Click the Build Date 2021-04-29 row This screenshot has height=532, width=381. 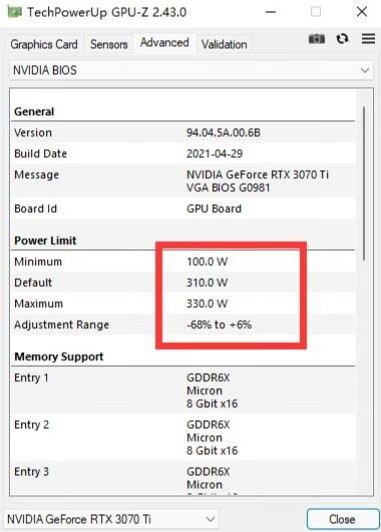(x=183, y=154)
